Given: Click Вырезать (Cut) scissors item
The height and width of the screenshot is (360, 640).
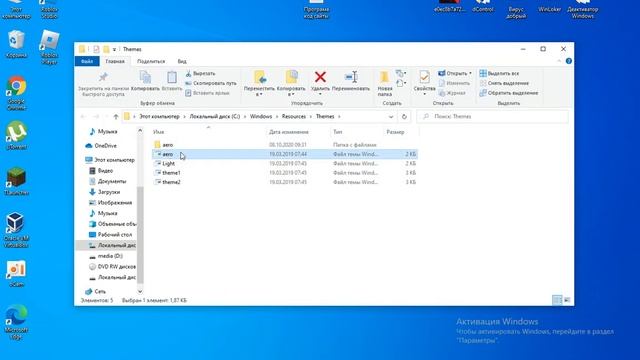Looking at the screenshot, I should (200, 73).
